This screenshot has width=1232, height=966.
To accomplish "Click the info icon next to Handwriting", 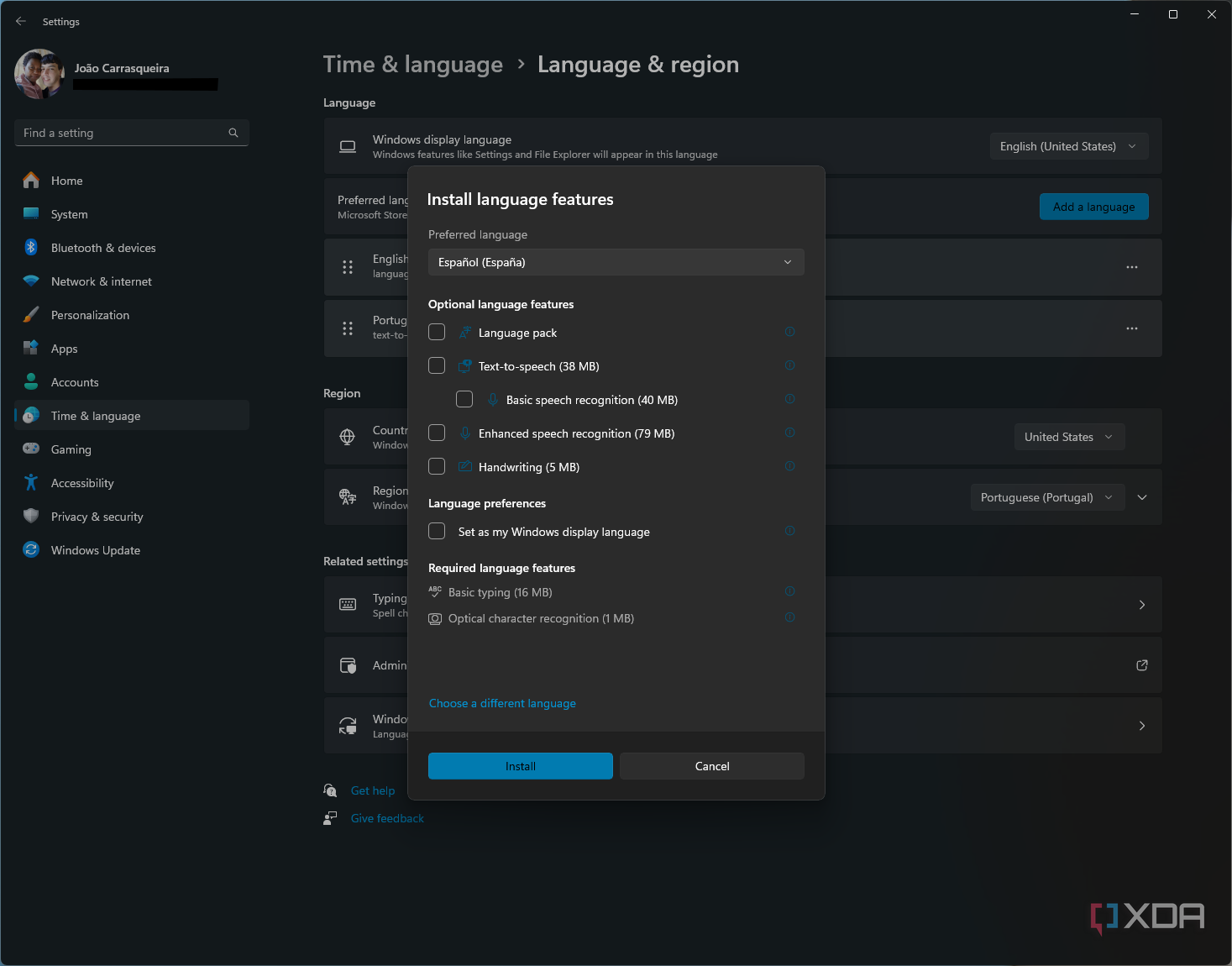I will pos(789,466).
